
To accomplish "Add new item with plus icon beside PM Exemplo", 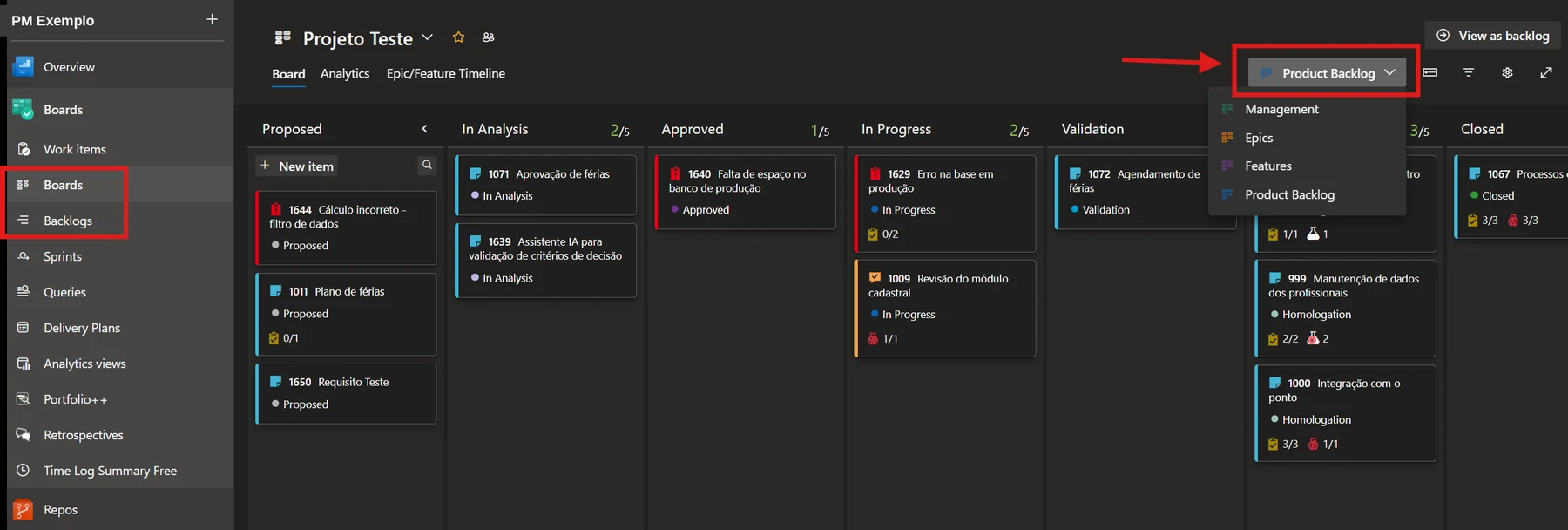I will (212, 19).
